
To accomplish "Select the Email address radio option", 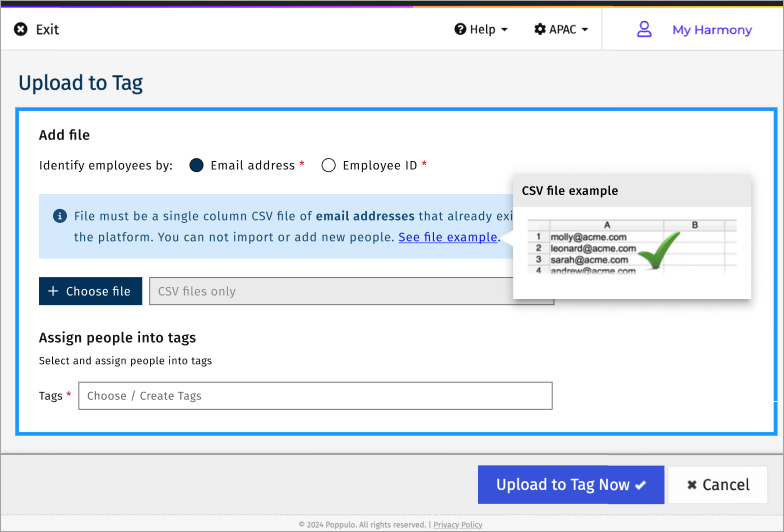I will point(197,166).
